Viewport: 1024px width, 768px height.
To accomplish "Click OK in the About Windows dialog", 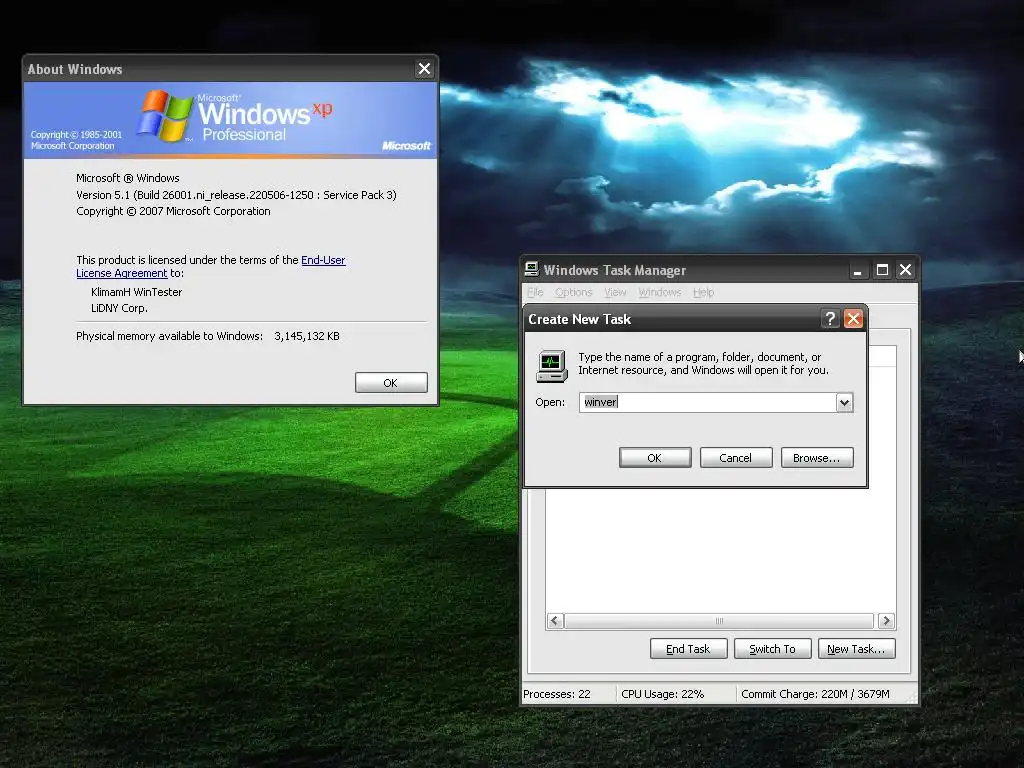I will click(391, 383).
